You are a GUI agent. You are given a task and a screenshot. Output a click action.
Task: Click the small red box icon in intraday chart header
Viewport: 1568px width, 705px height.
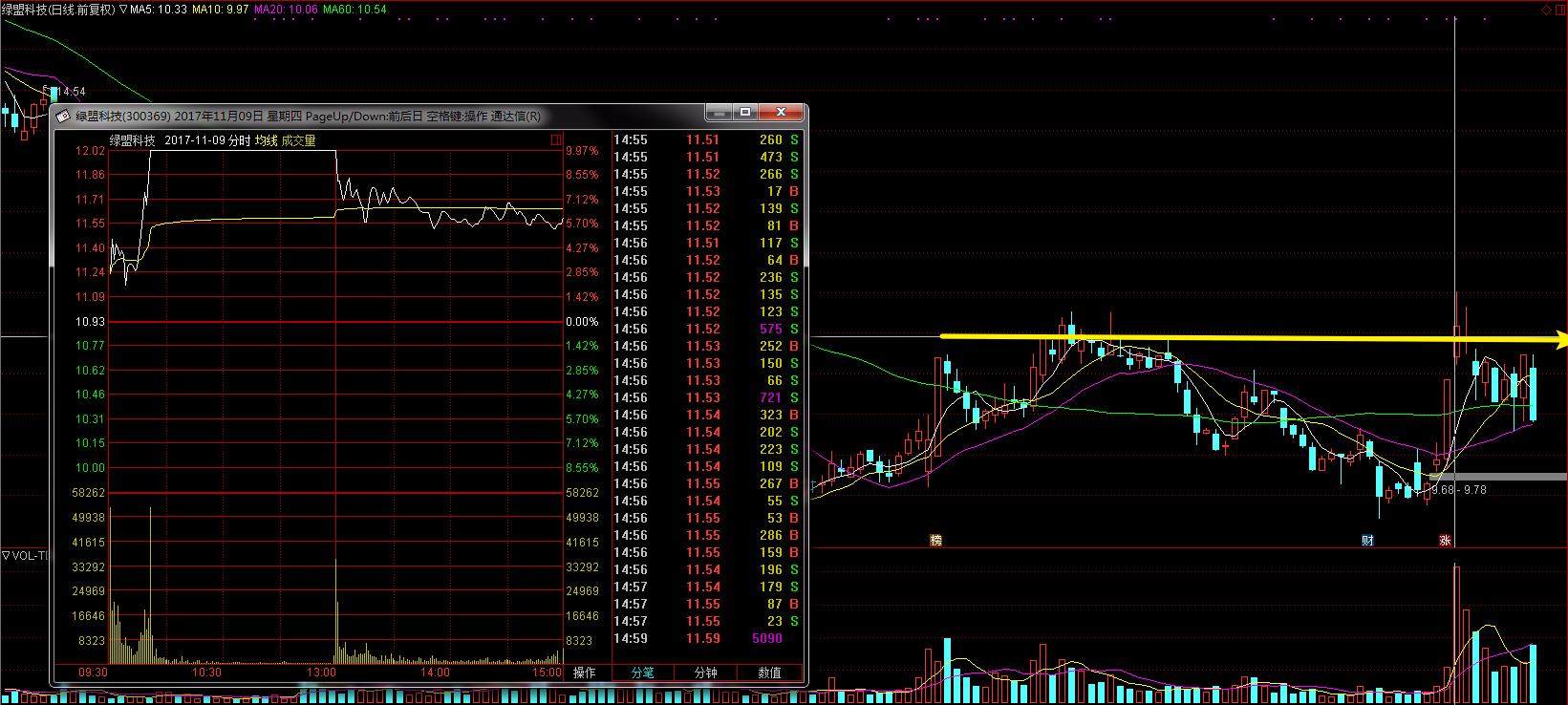[556, 140]
